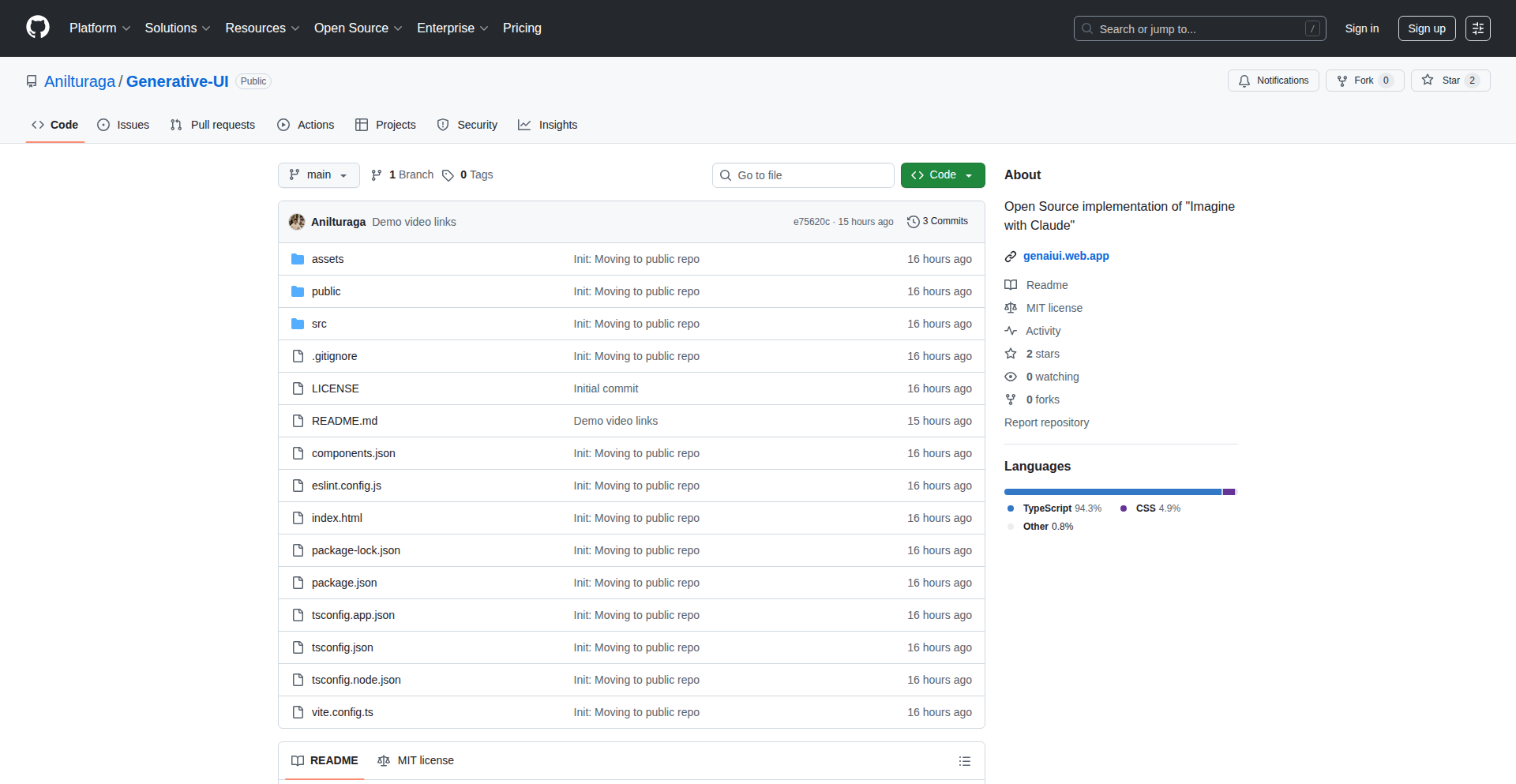Open the README.md file link
The height and width of the screenshot is (784, 1516).
coord(344,420)
